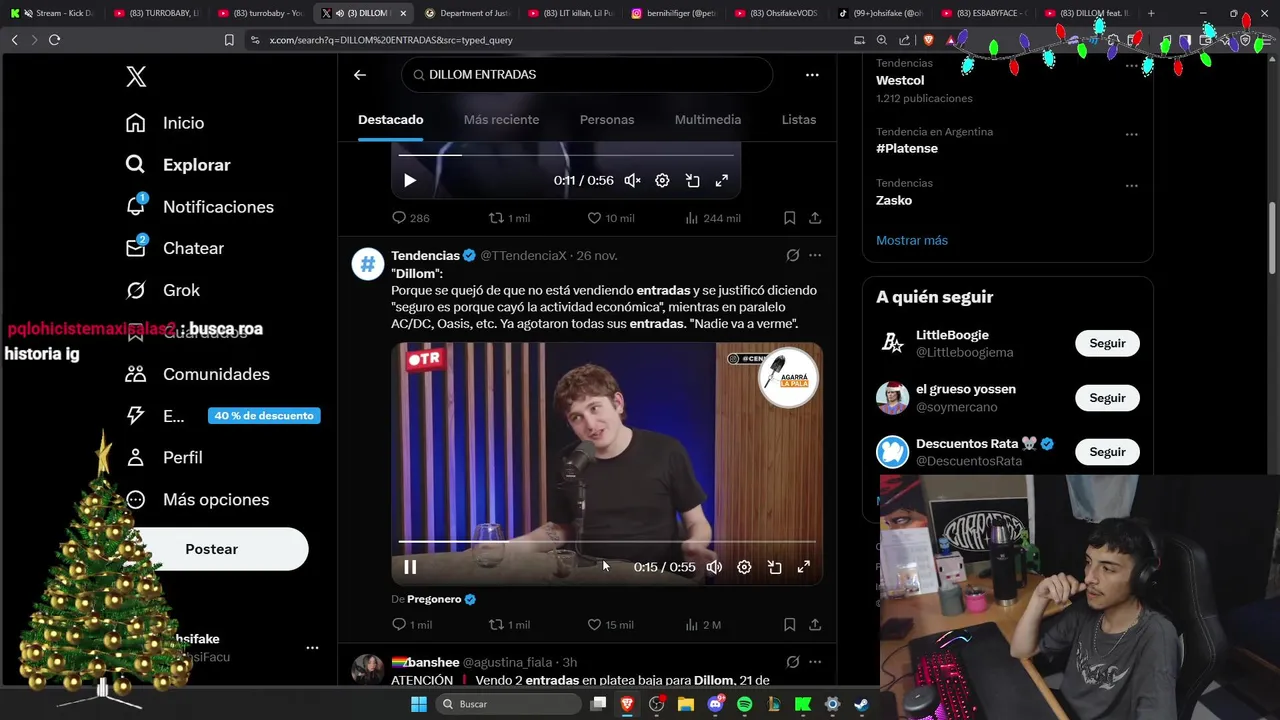Switch to Personas tab

(607, 120)
